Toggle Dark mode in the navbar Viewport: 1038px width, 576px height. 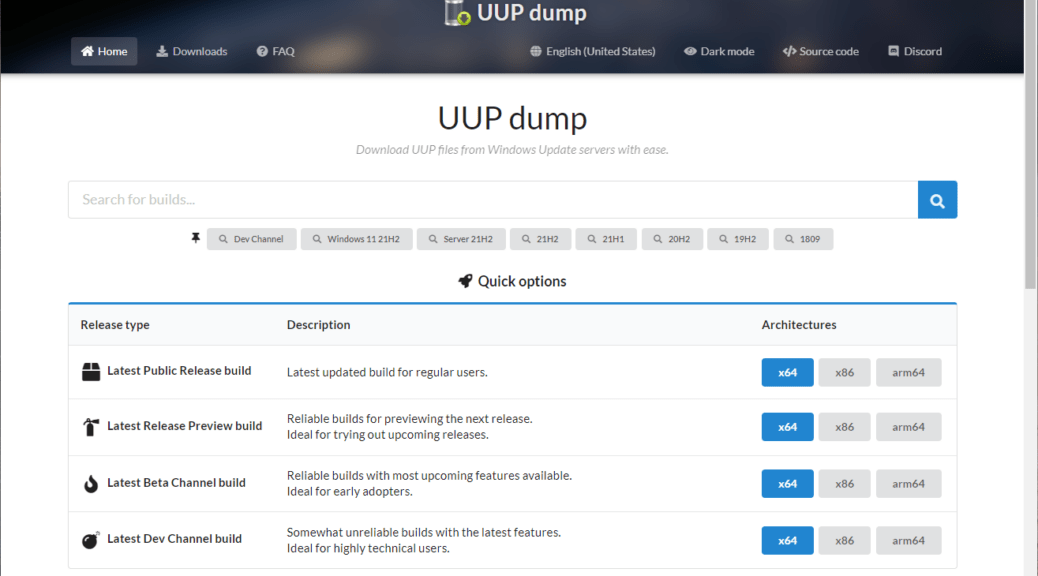coord(719,51)
